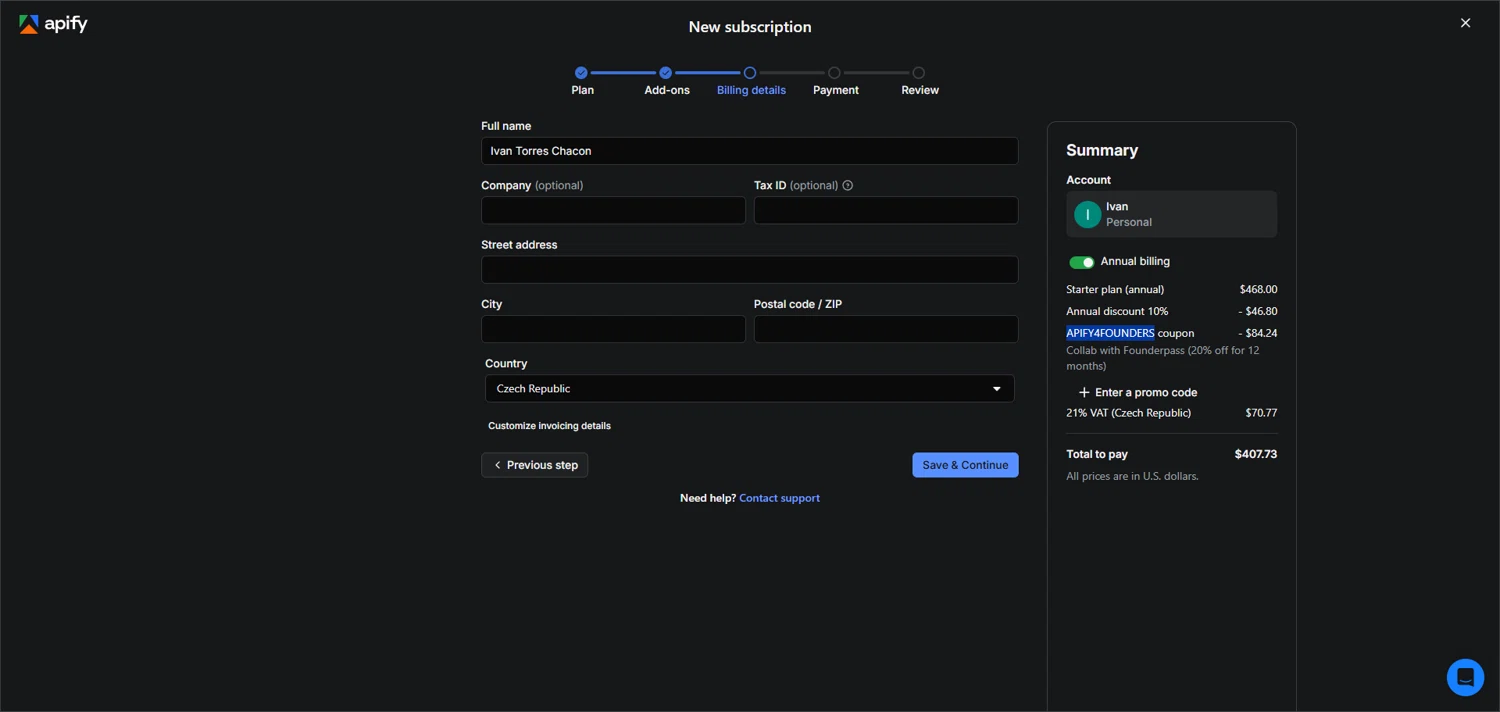The image size is (1500, 712).
Task: Focus the Tax ID input field
Action: [x=886, y=210]
